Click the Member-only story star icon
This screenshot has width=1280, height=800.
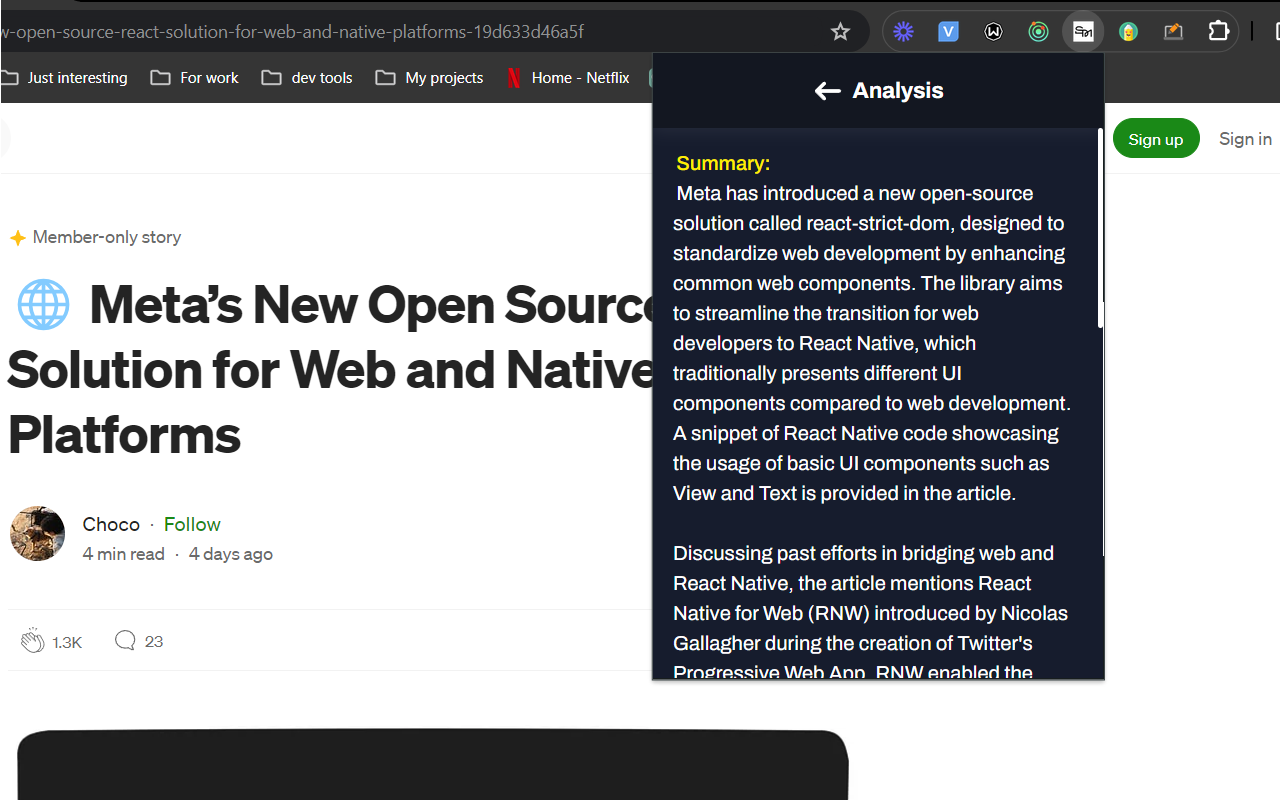[17, 238]
